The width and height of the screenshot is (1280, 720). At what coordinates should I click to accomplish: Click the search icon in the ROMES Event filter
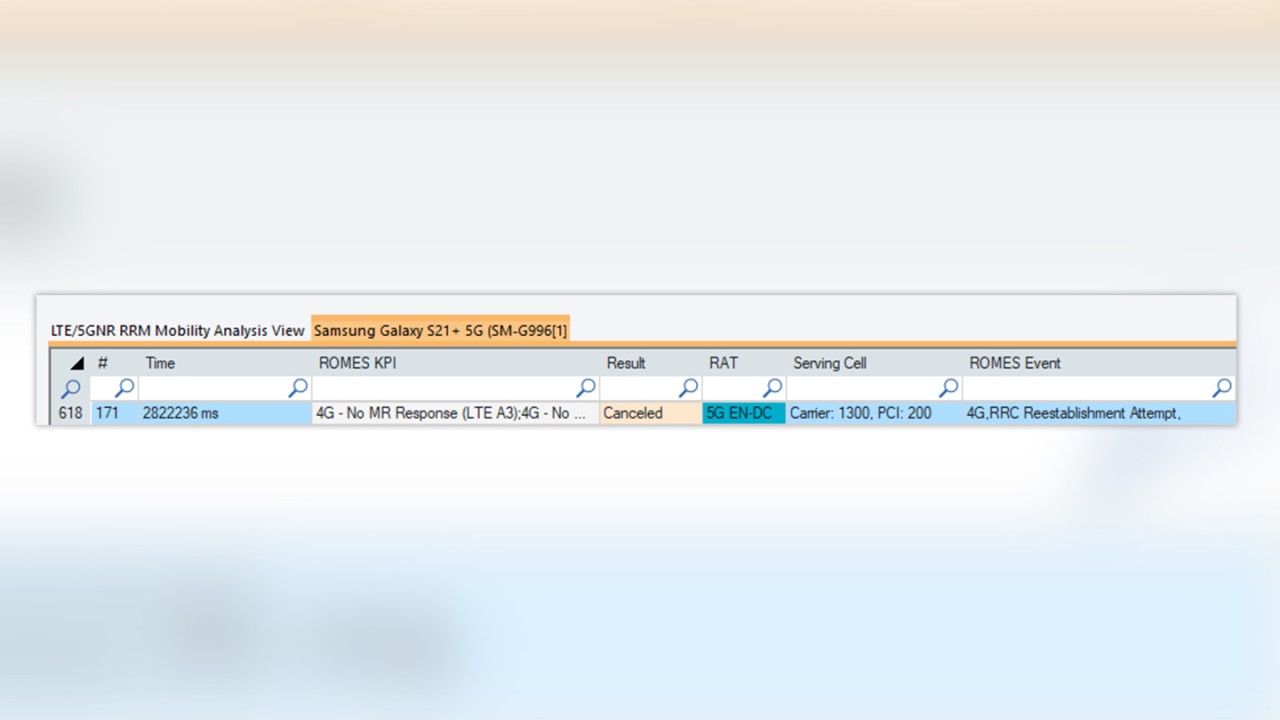coord(1222,388)
